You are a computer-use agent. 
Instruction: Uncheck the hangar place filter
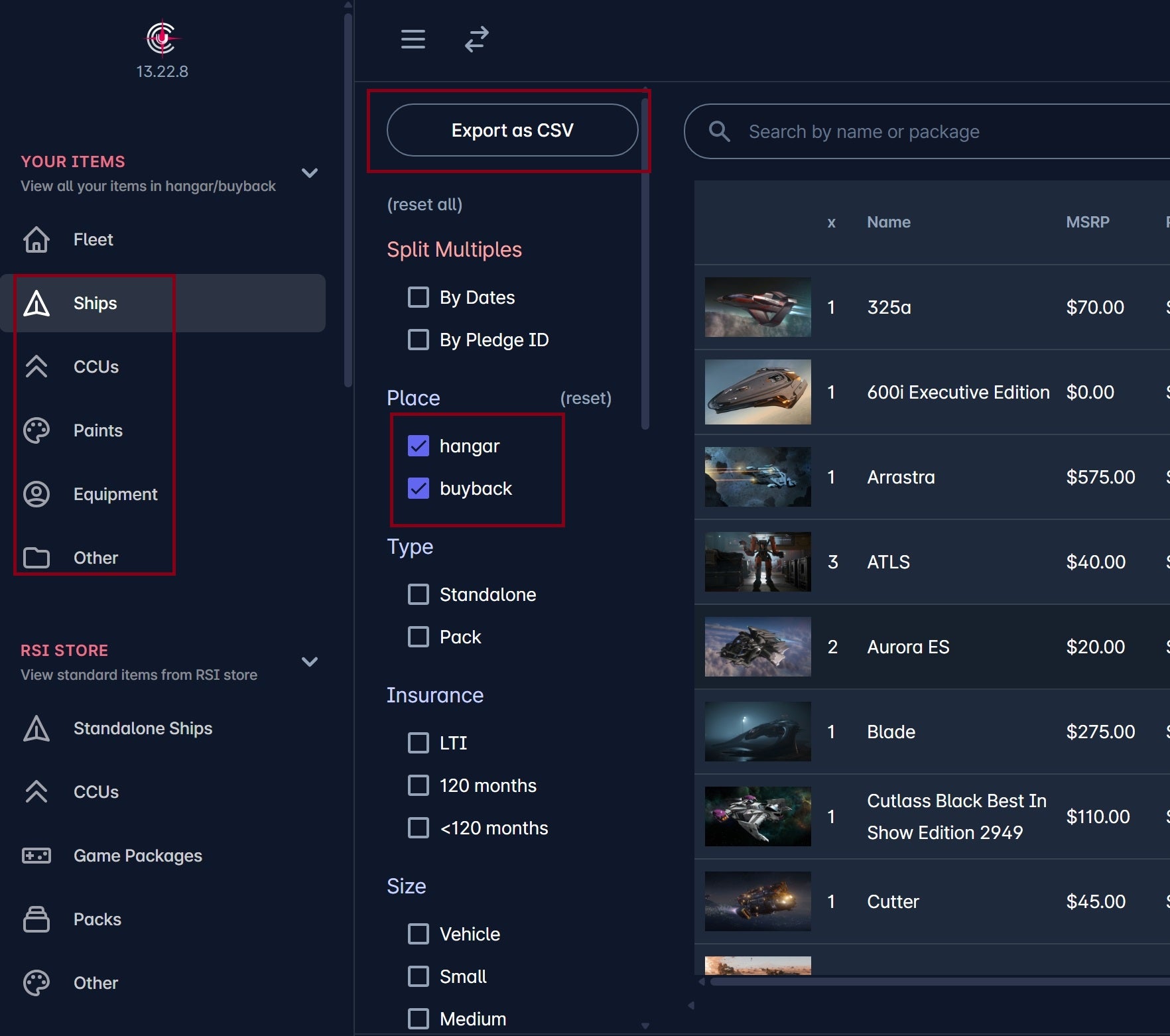(x=419, y=446)
